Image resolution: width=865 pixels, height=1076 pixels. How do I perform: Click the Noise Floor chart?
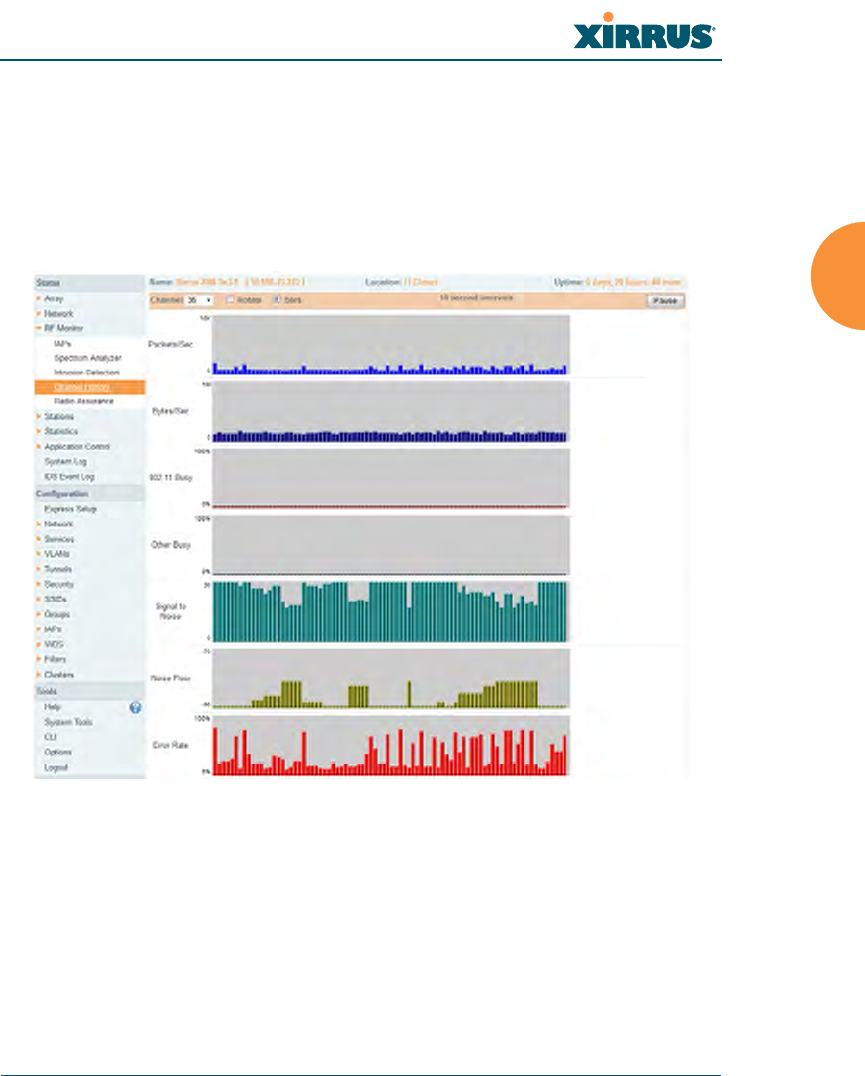click(x=390, y=678)
